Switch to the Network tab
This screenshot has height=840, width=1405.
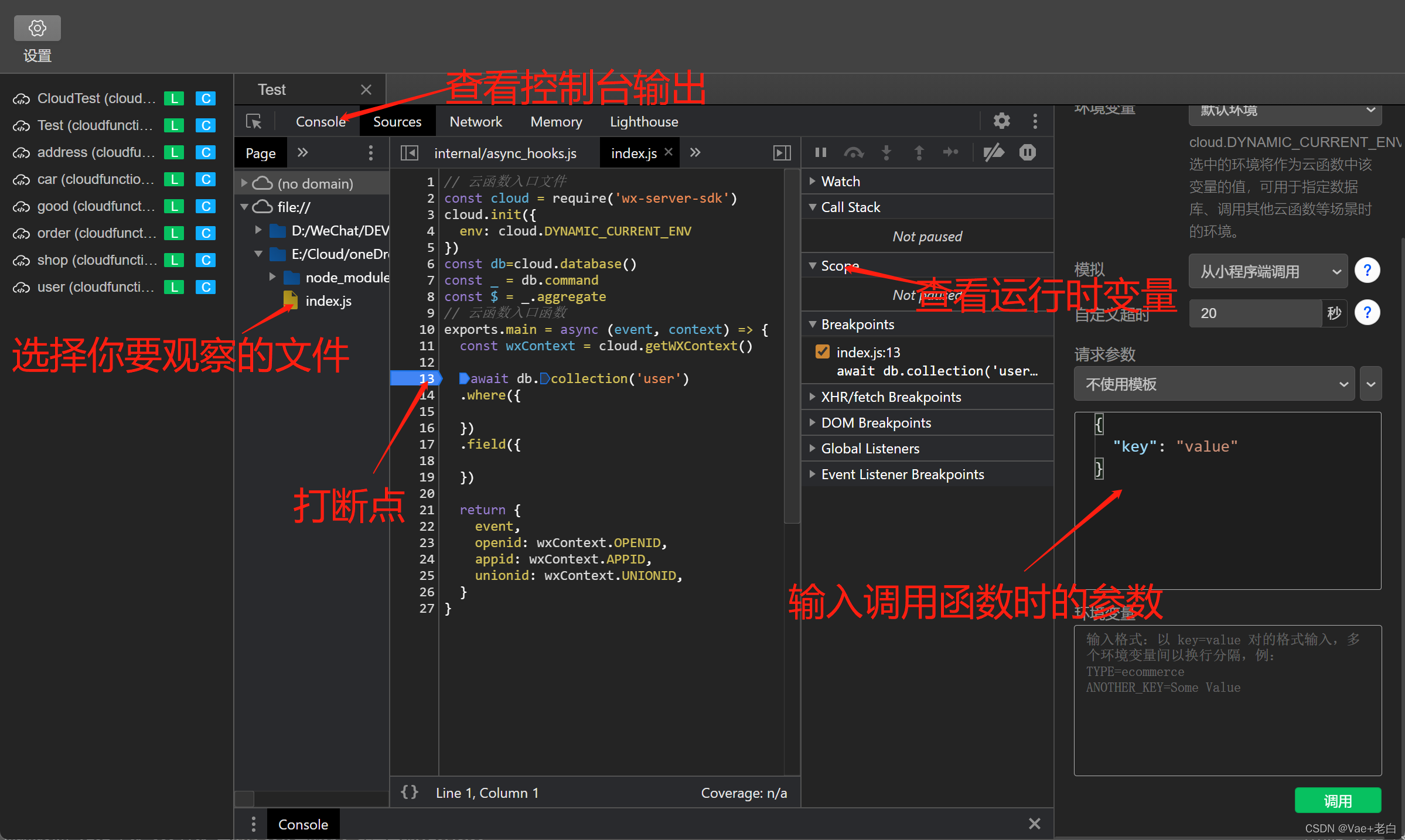pos(475,122)
